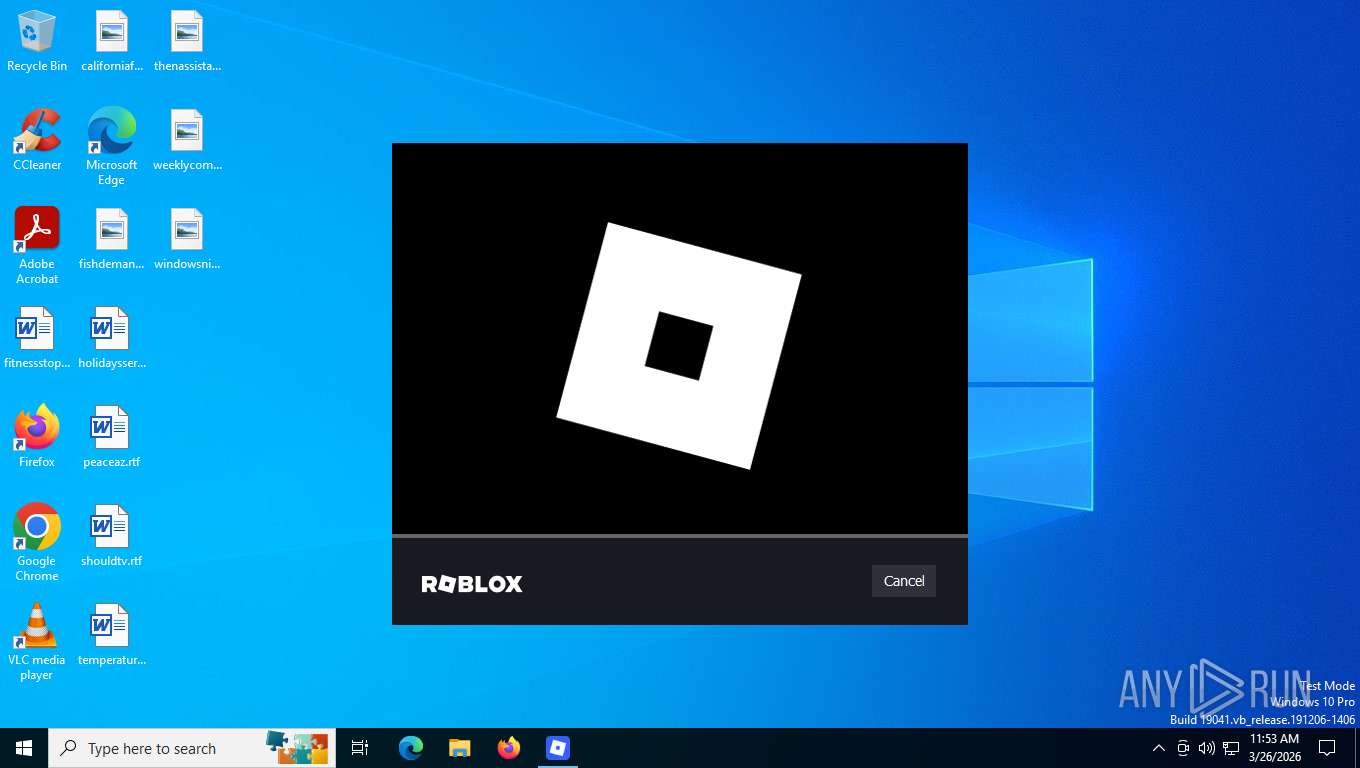
Task: Click the Roblox taskbar app icon
Action: click(x=558, y=748)
